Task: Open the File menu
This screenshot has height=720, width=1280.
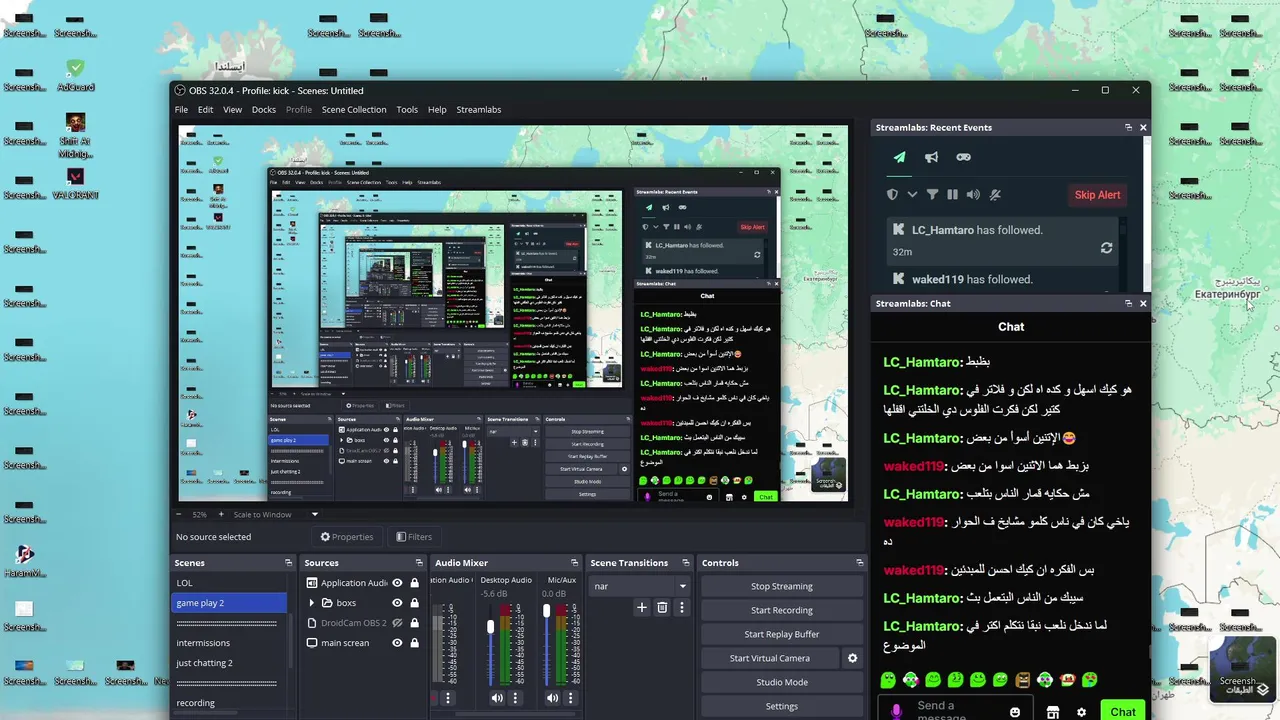Action: pyautogui.click(x=181, y=110)
